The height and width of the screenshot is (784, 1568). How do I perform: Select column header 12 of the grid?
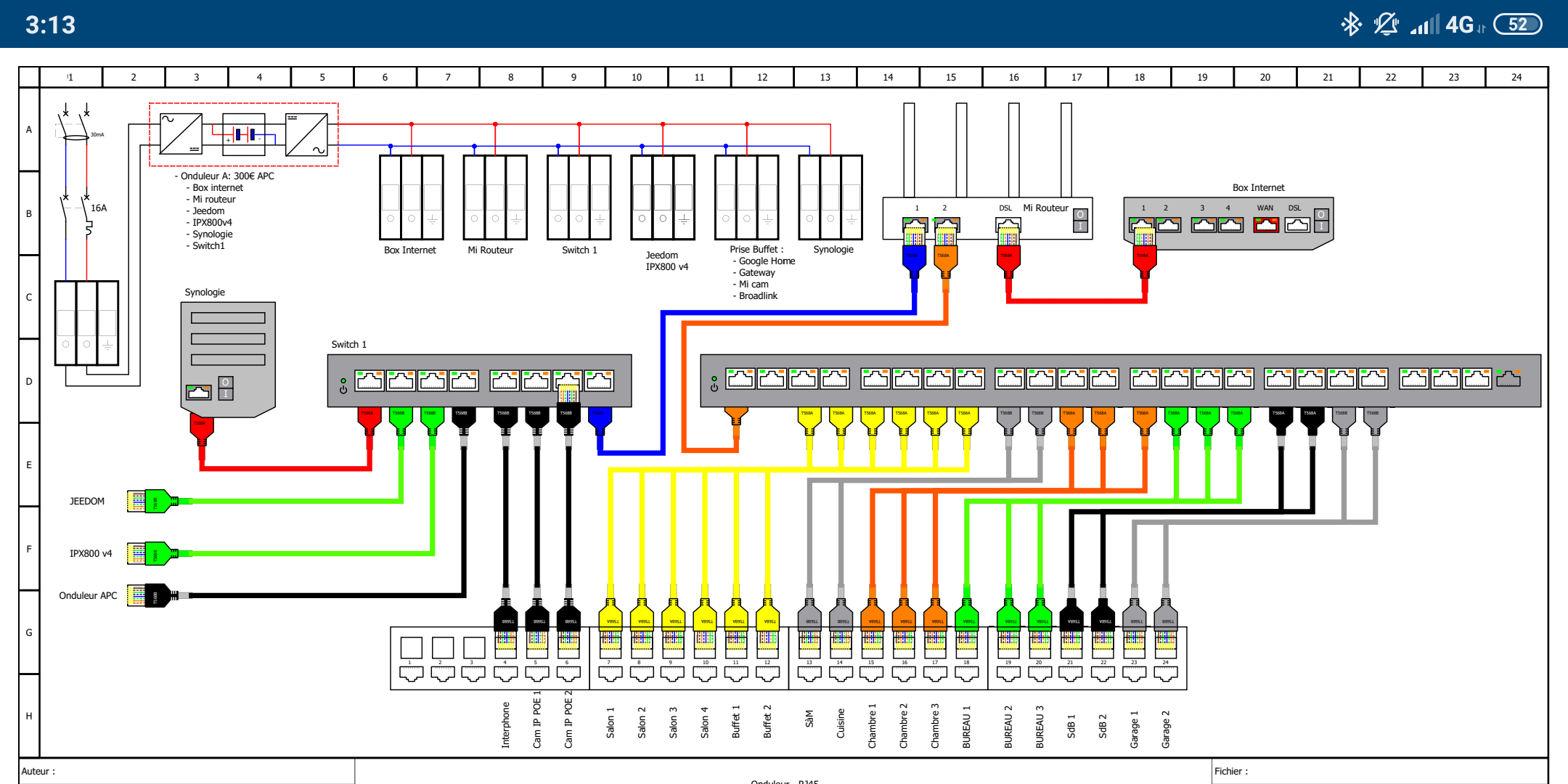762,77
